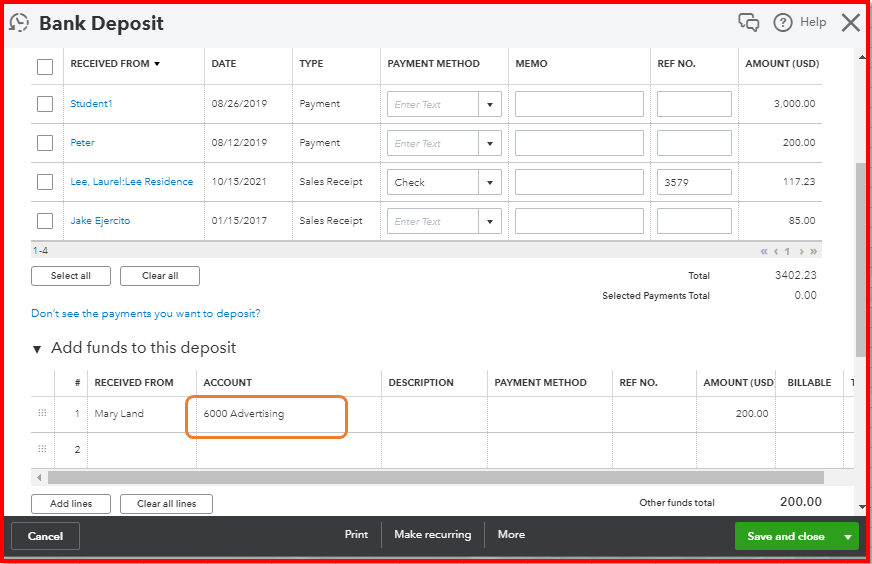Image resolution: width=872 pixels, height=564 pixels.
Task: Tick the select-all header checkbox
Action: coord(45,67)
